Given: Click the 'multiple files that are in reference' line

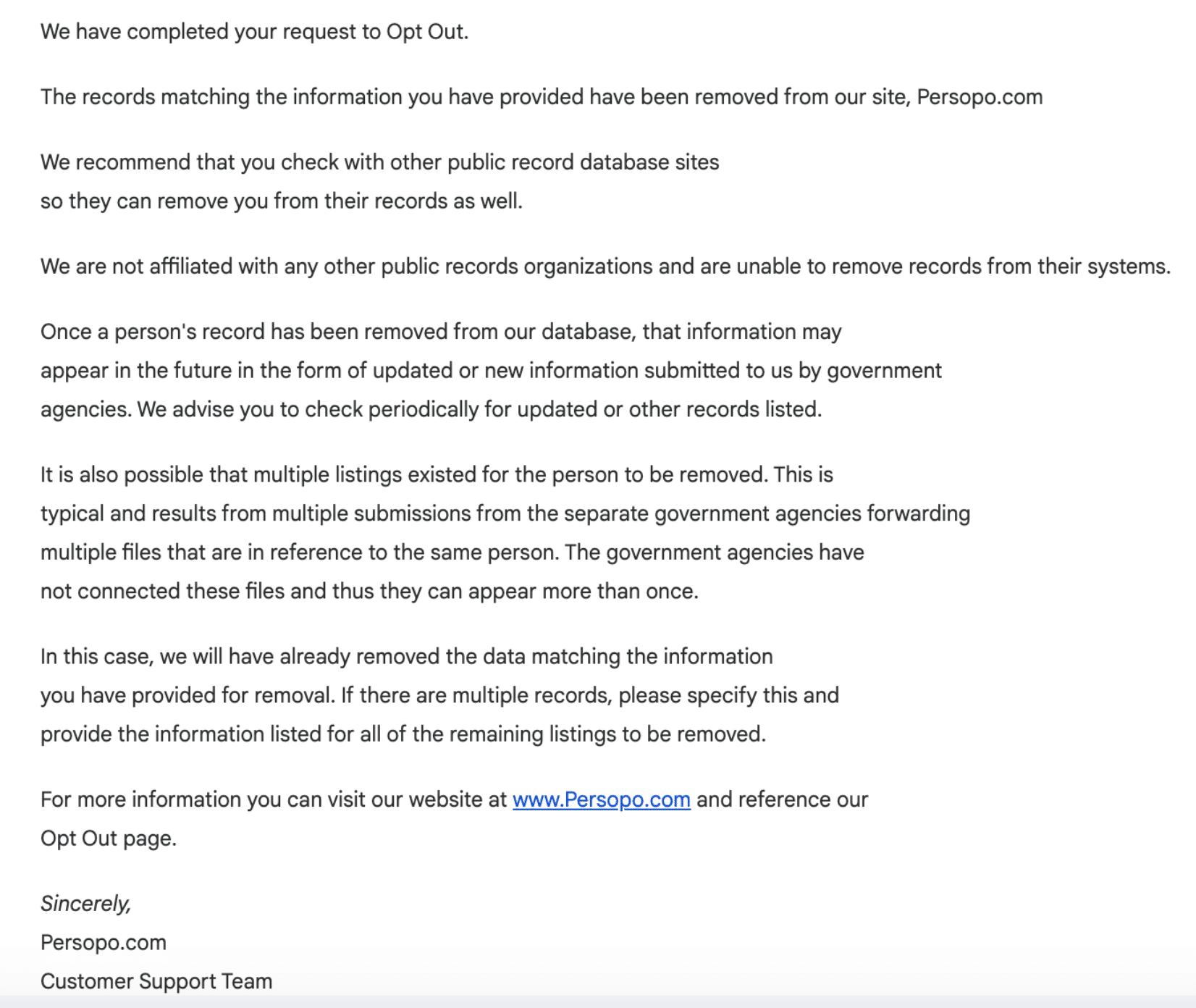Looking at the screenshot, I should click(452, 553).
